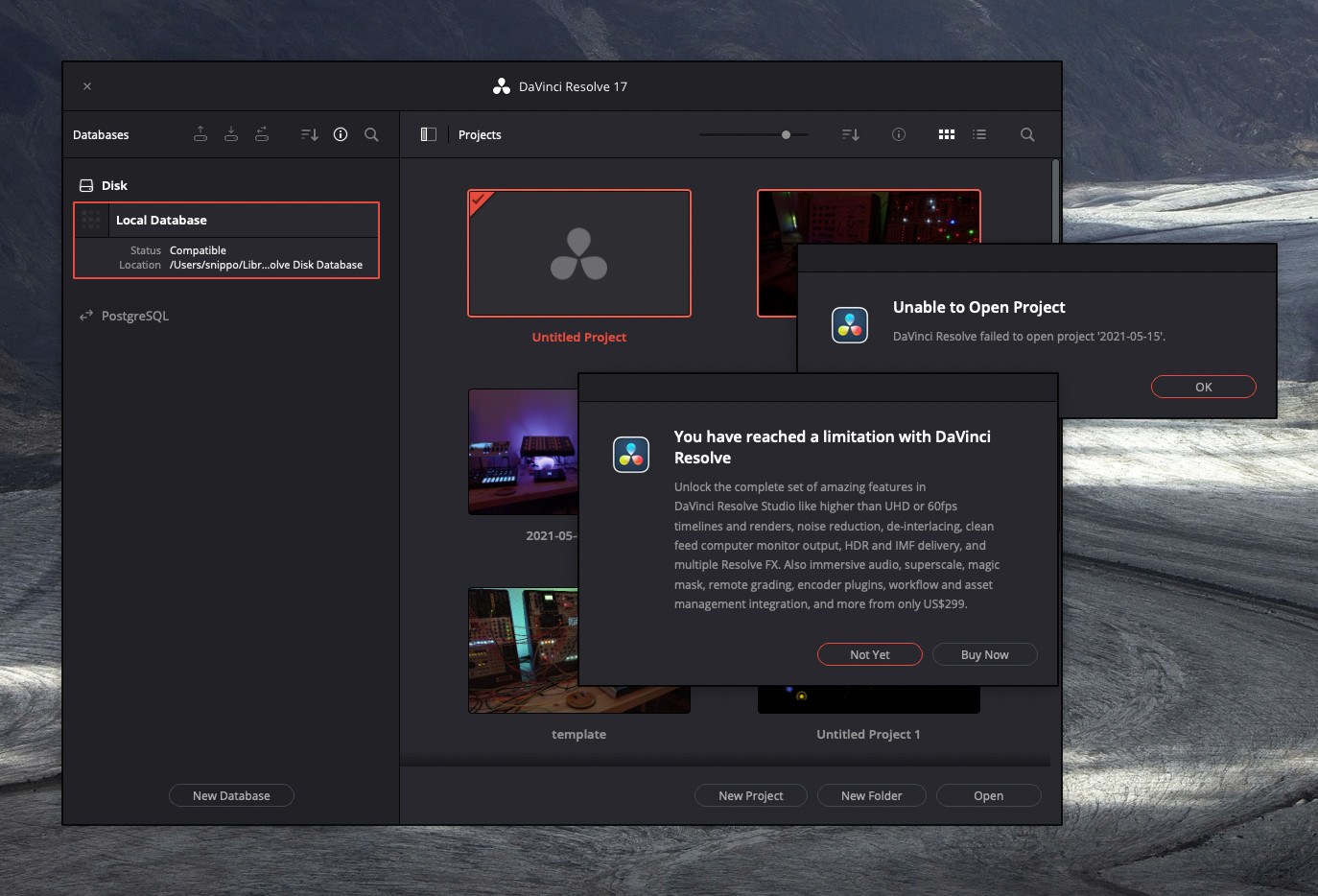Viewport: 1318px width, 896px height.
Task: Click the New Project button
Action: pos(751,795)
